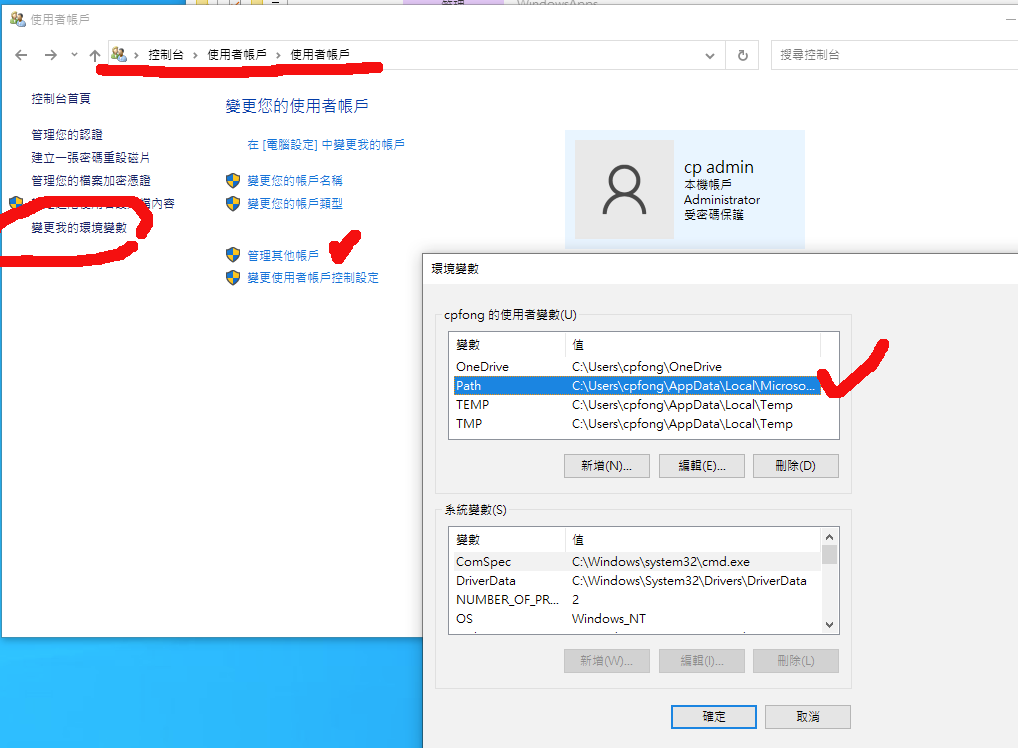Click 變更您的帳戶名稱 link
Viewport: 1018px width, 748px height.
295,180
